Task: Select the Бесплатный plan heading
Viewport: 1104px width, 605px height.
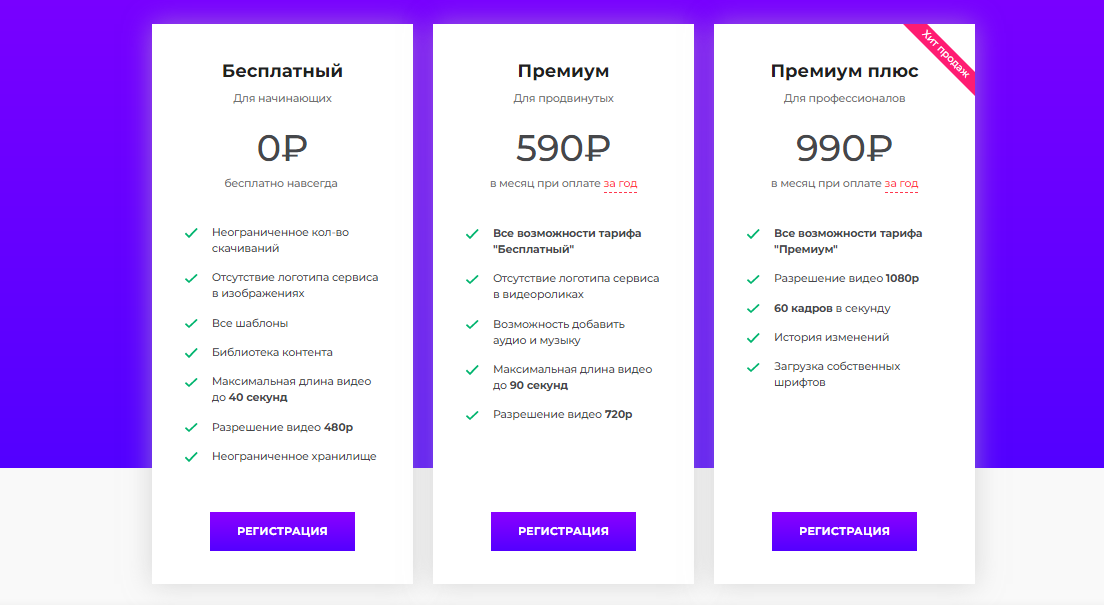Action: pos(282,71)
